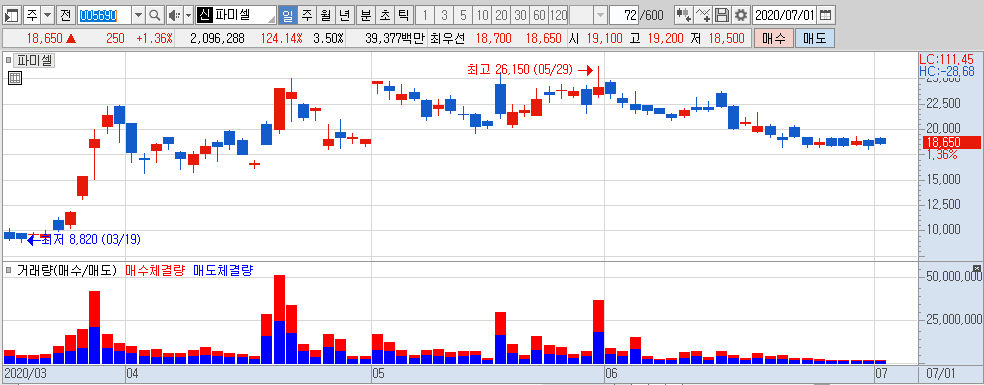Click the speaker sound icon
984x385 pixels.
[x=174, y=14]
